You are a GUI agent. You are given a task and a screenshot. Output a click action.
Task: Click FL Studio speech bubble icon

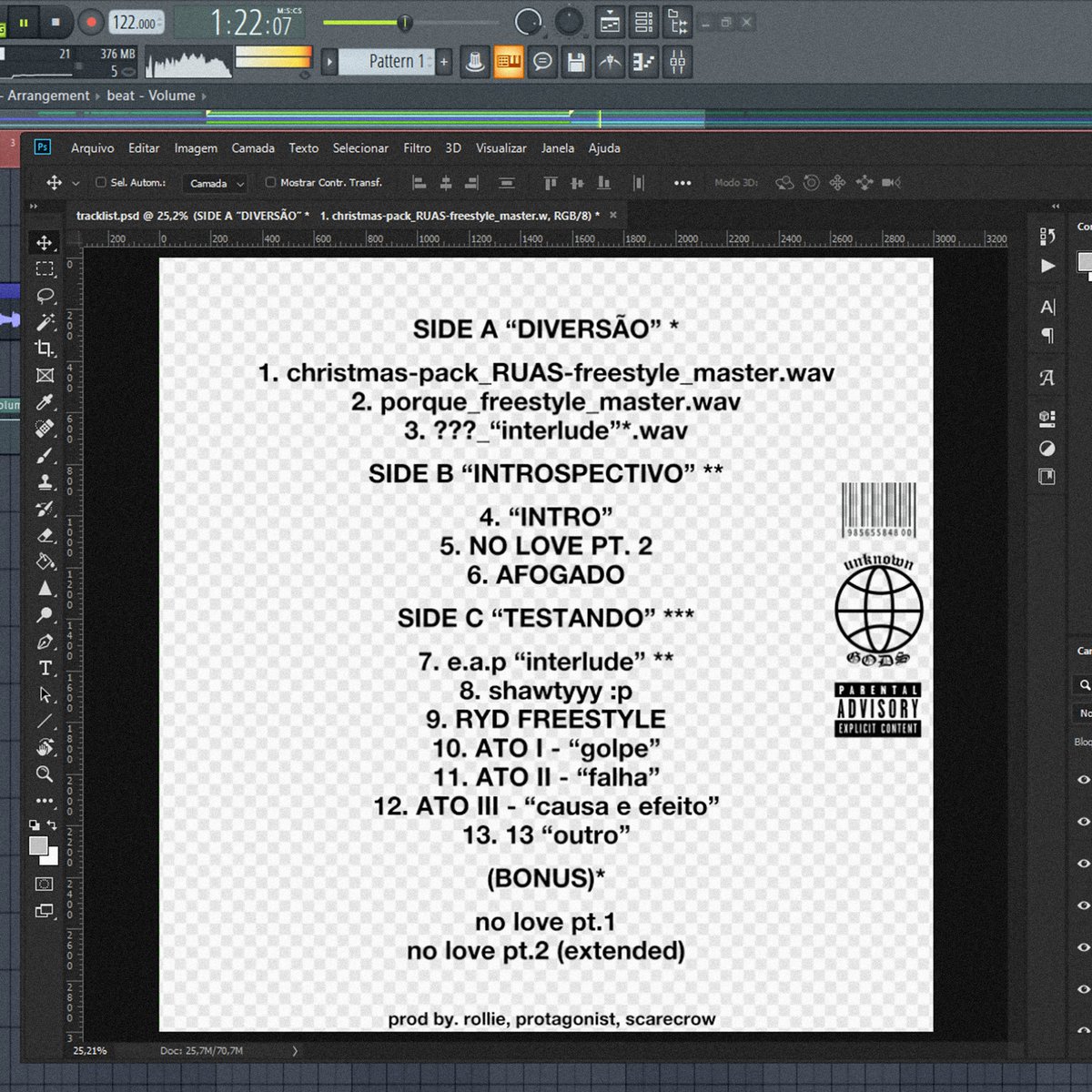point(542,63)
